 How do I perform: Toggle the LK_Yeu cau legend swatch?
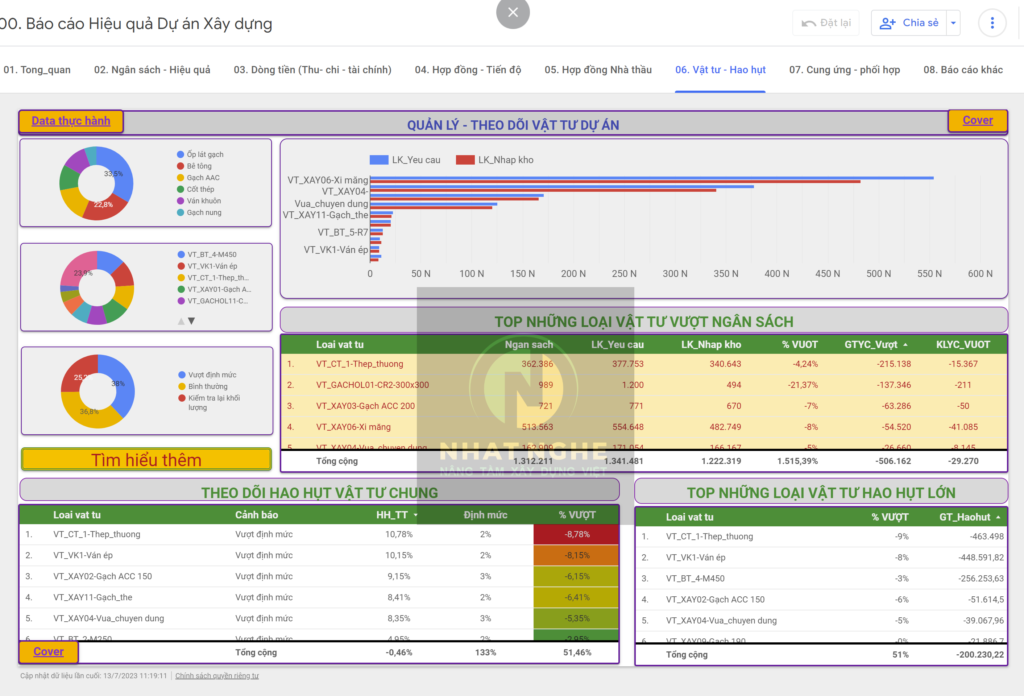click(379, 159)
